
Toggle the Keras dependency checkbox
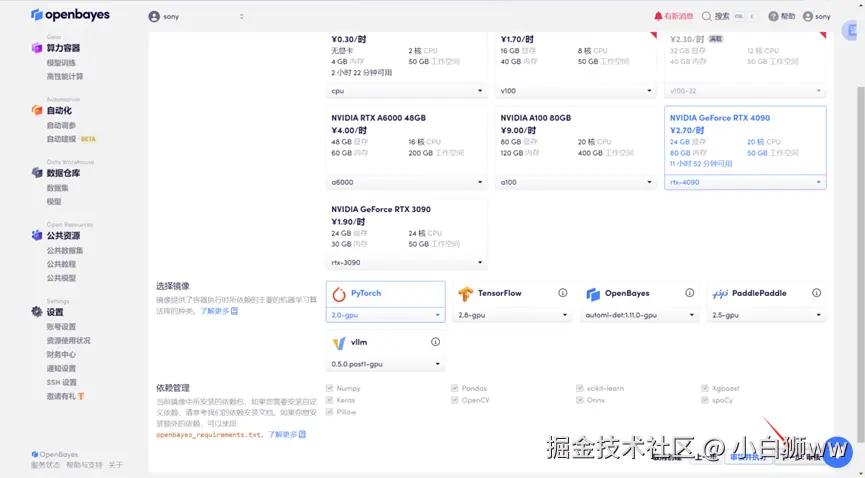point(329,400)
